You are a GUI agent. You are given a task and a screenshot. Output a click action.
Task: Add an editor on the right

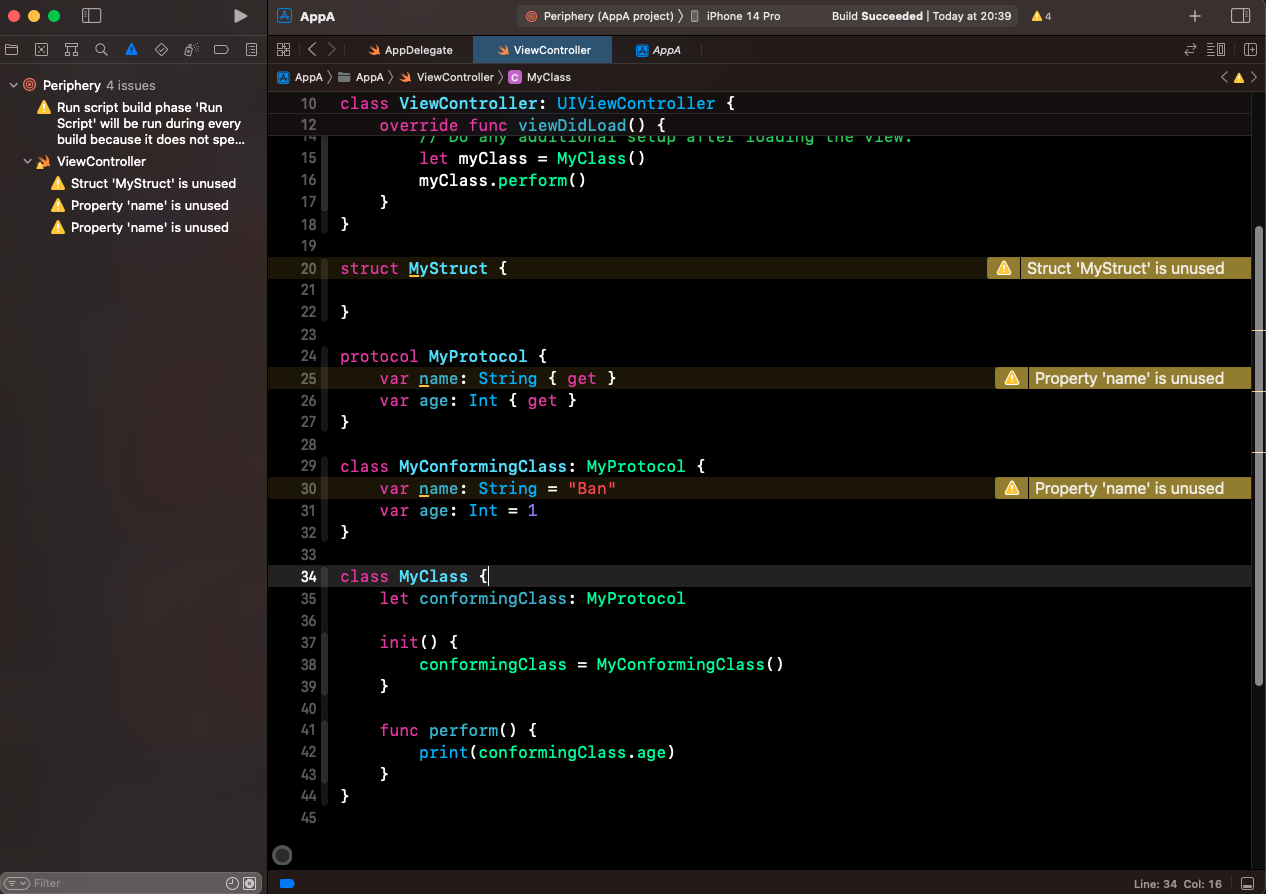1250,49
